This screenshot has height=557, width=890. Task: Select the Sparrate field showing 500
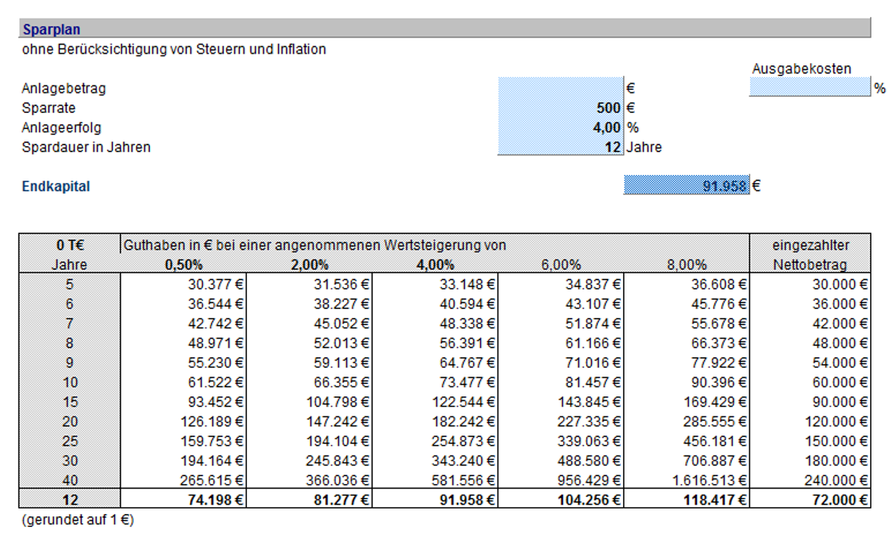tap(559, 108)
